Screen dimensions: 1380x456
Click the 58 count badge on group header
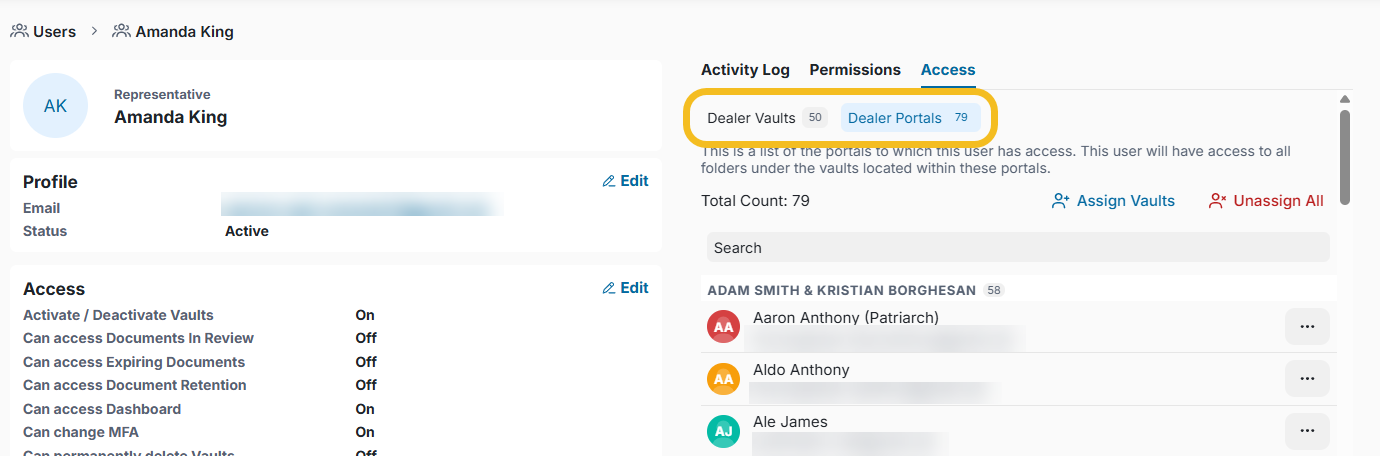(x=994, y=290)
